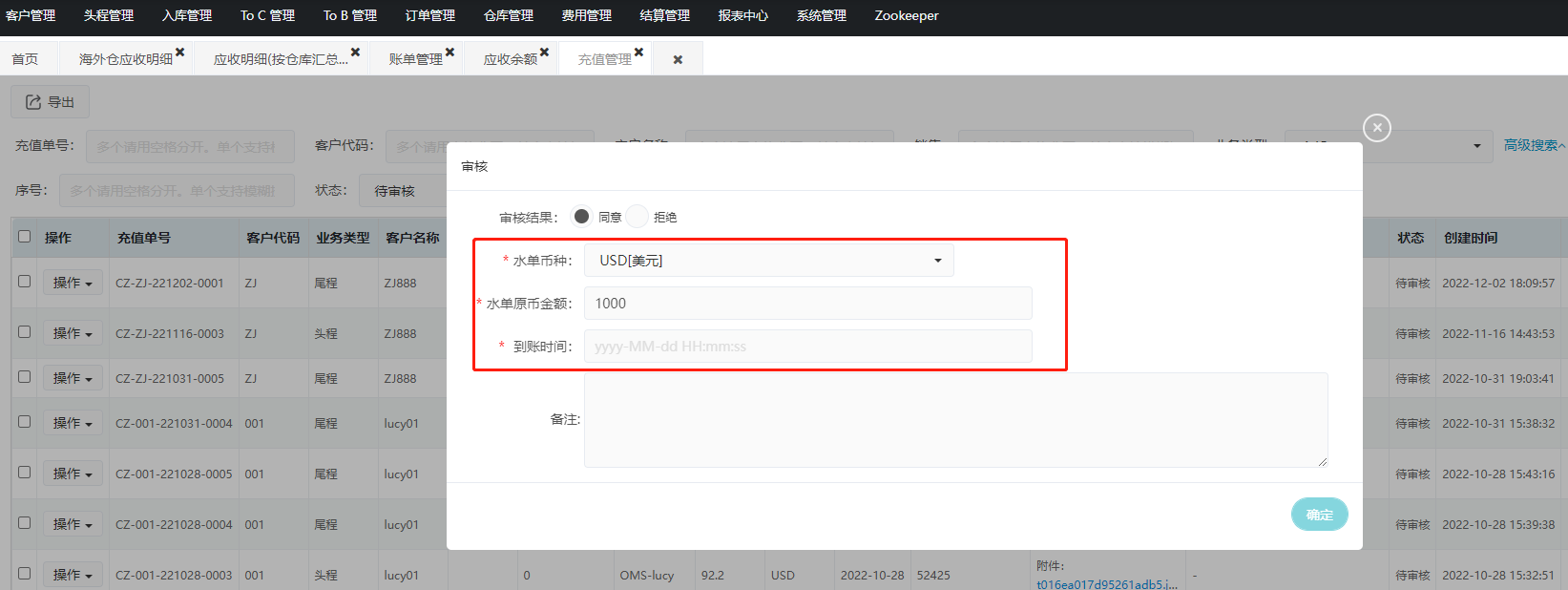Click the 状态 column header

click(1411, 238)
